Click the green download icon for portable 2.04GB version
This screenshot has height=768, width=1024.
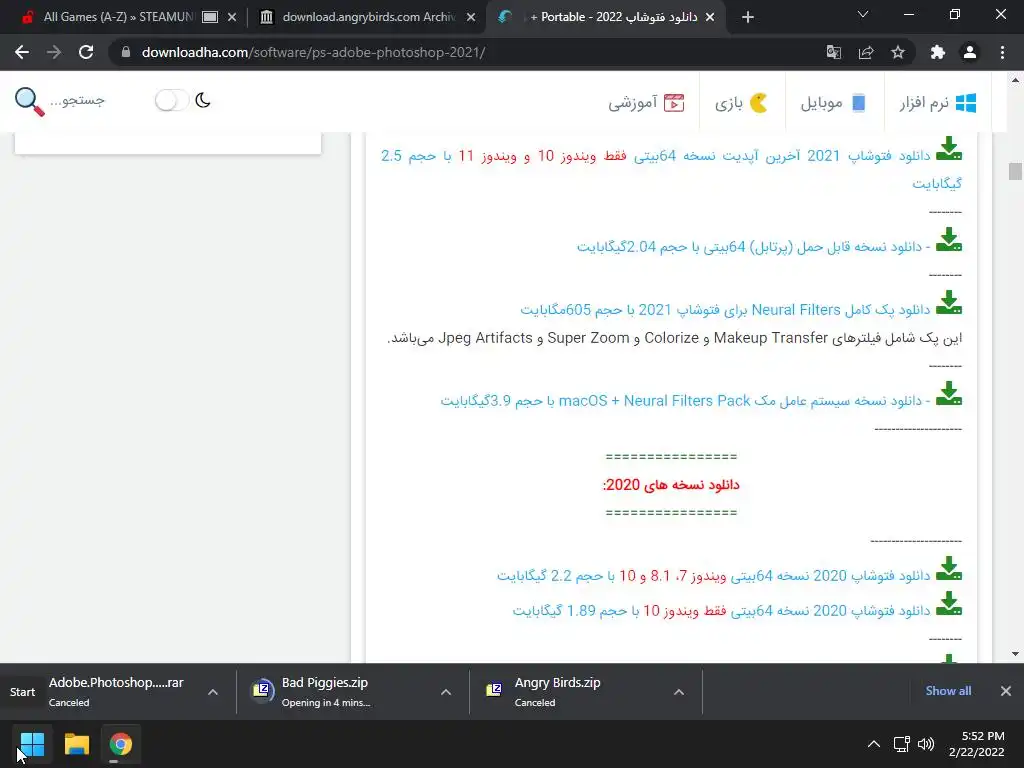click(948, 240)
